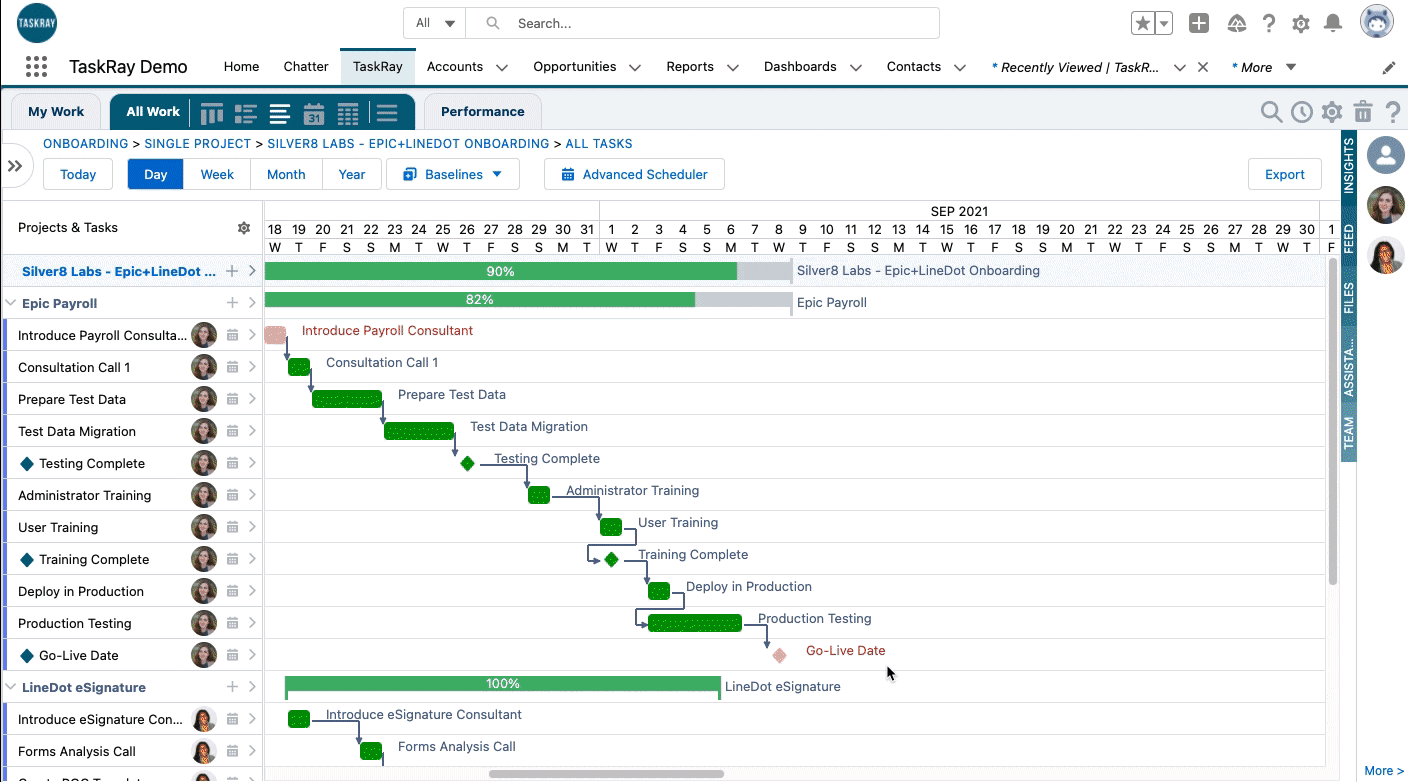Switch to Calendar view icon
This screenshot has width=1408, height=782.
tap(314, 112)
